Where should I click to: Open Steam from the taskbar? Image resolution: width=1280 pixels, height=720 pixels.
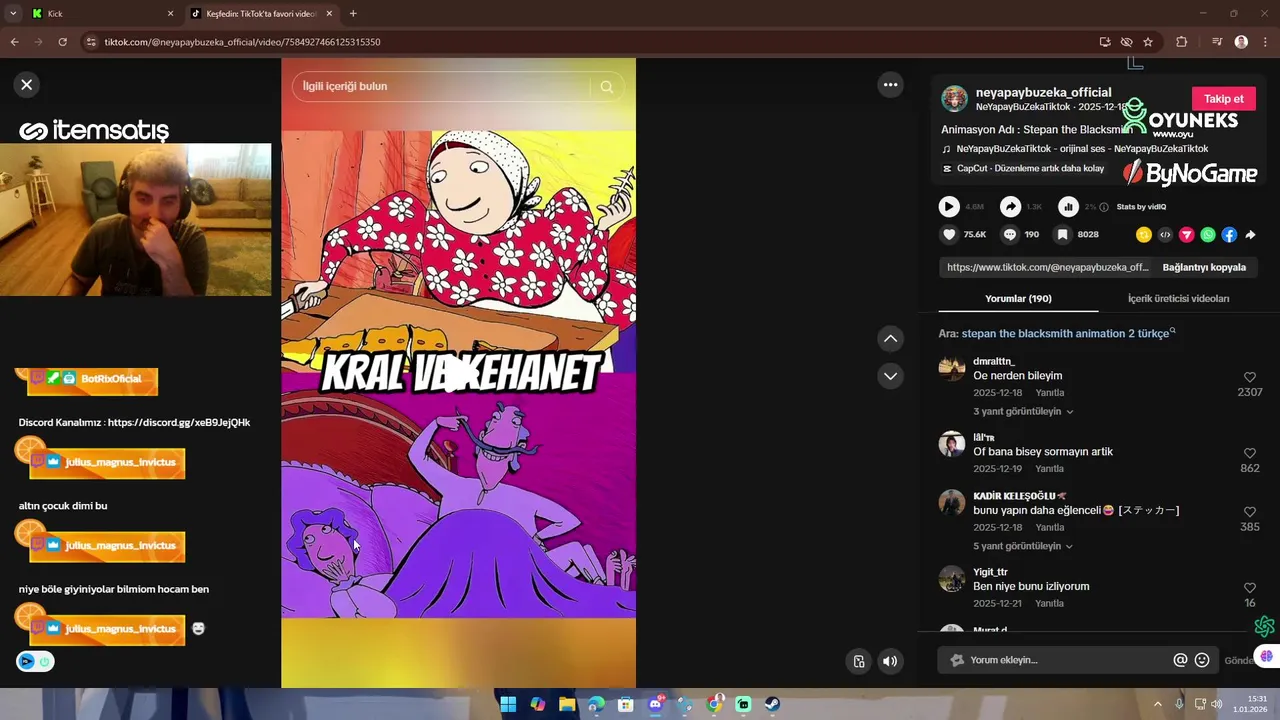point(773,704)
